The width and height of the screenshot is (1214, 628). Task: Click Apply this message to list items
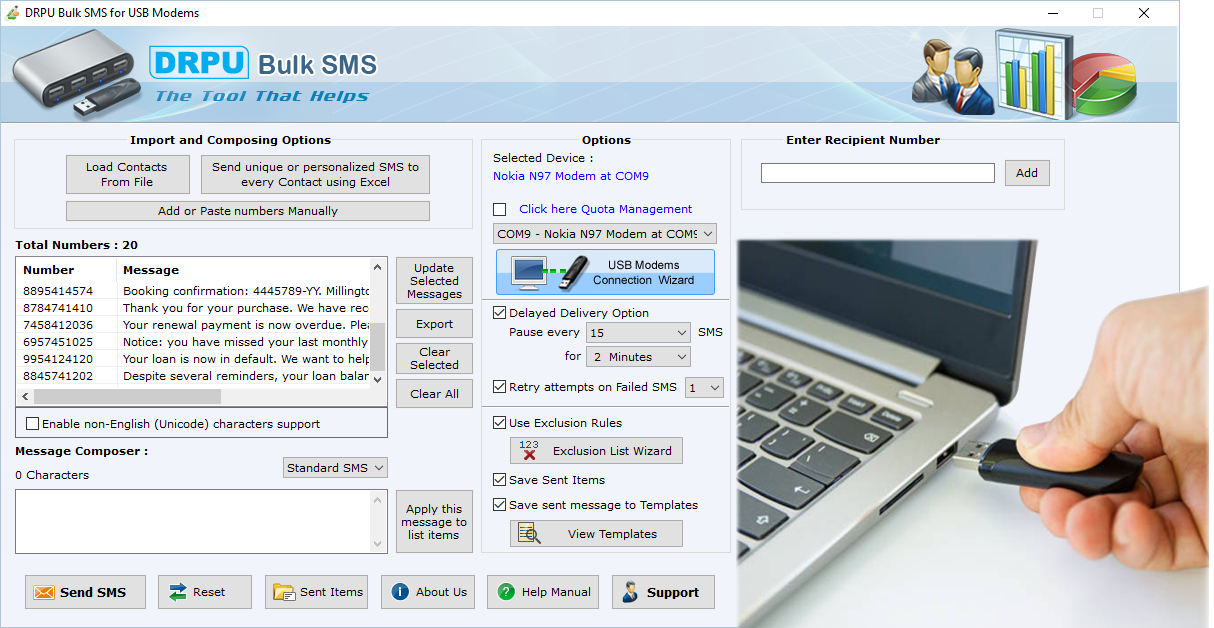click(434, 522)
